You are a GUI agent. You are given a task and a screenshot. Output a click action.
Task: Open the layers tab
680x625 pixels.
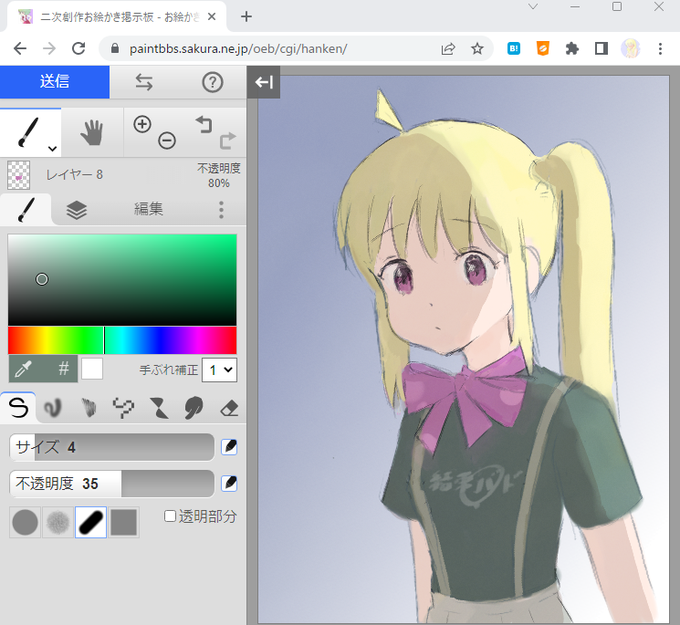[x=77, y=210]
